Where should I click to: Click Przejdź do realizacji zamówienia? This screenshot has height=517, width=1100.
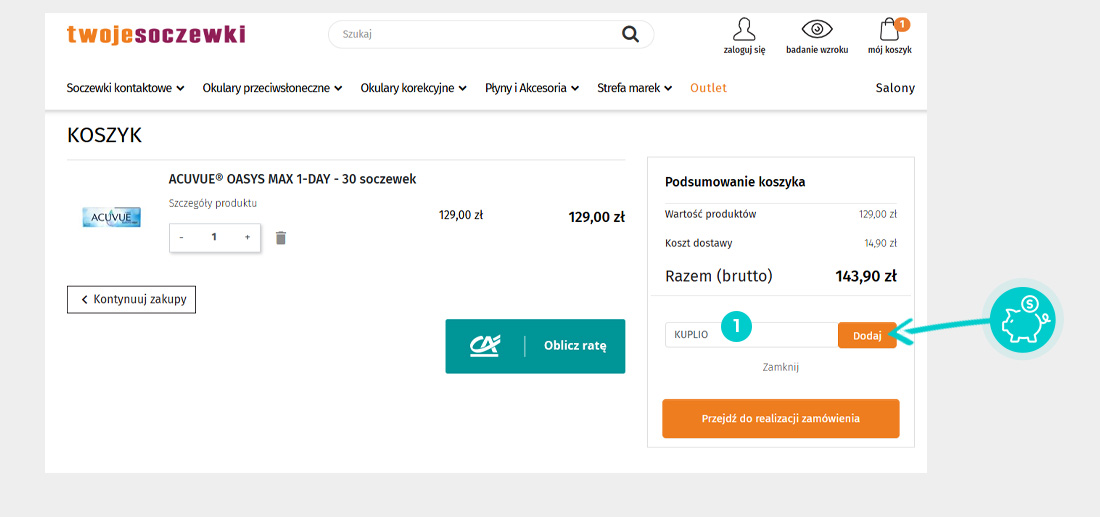781,419
